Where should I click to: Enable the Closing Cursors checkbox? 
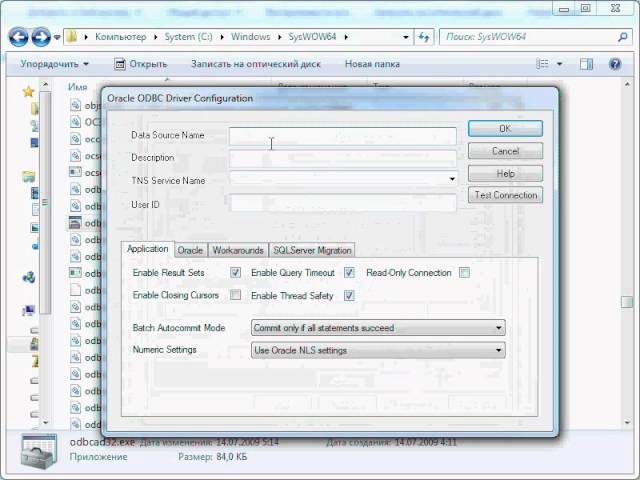[236, 295]
